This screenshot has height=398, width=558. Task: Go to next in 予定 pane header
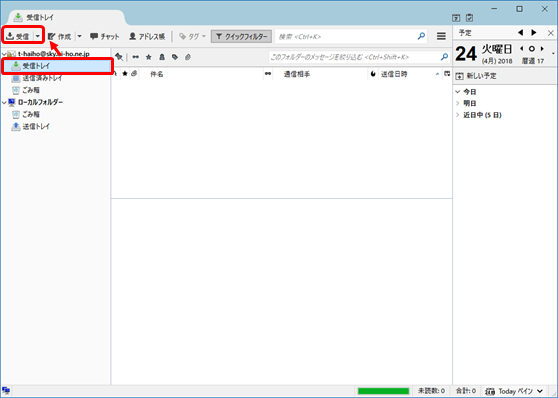point(534,33)
